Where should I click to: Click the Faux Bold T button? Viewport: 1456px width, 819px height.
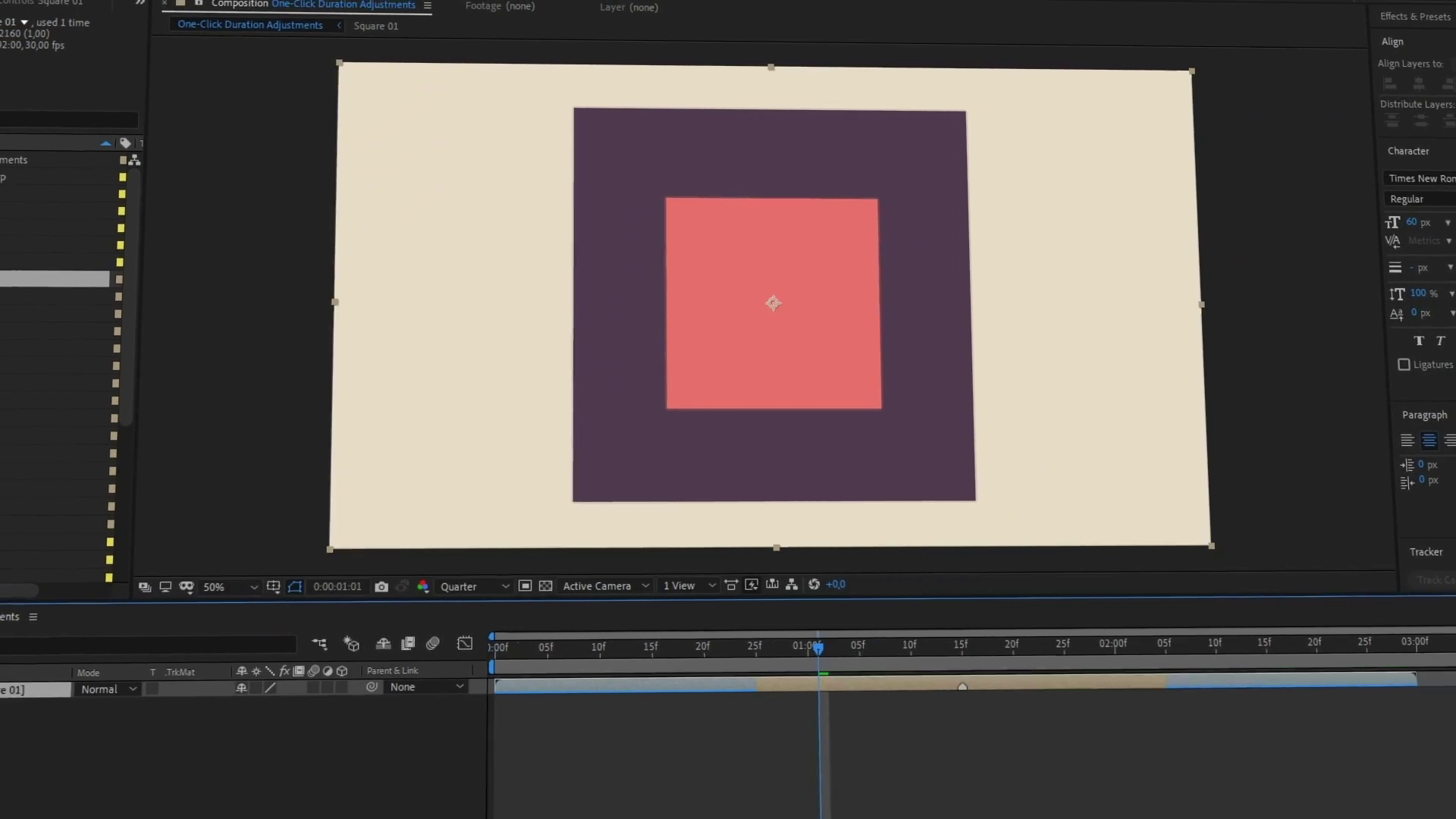click(1419, 341)
